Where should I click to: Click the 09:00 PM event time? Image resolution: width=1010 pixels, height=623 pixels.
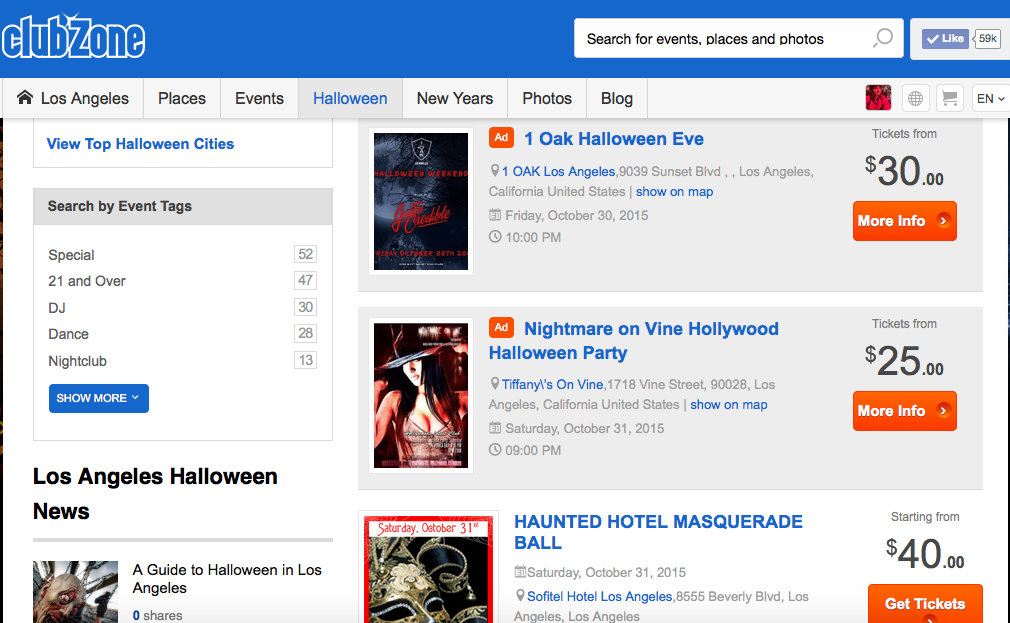click(533, 450)
